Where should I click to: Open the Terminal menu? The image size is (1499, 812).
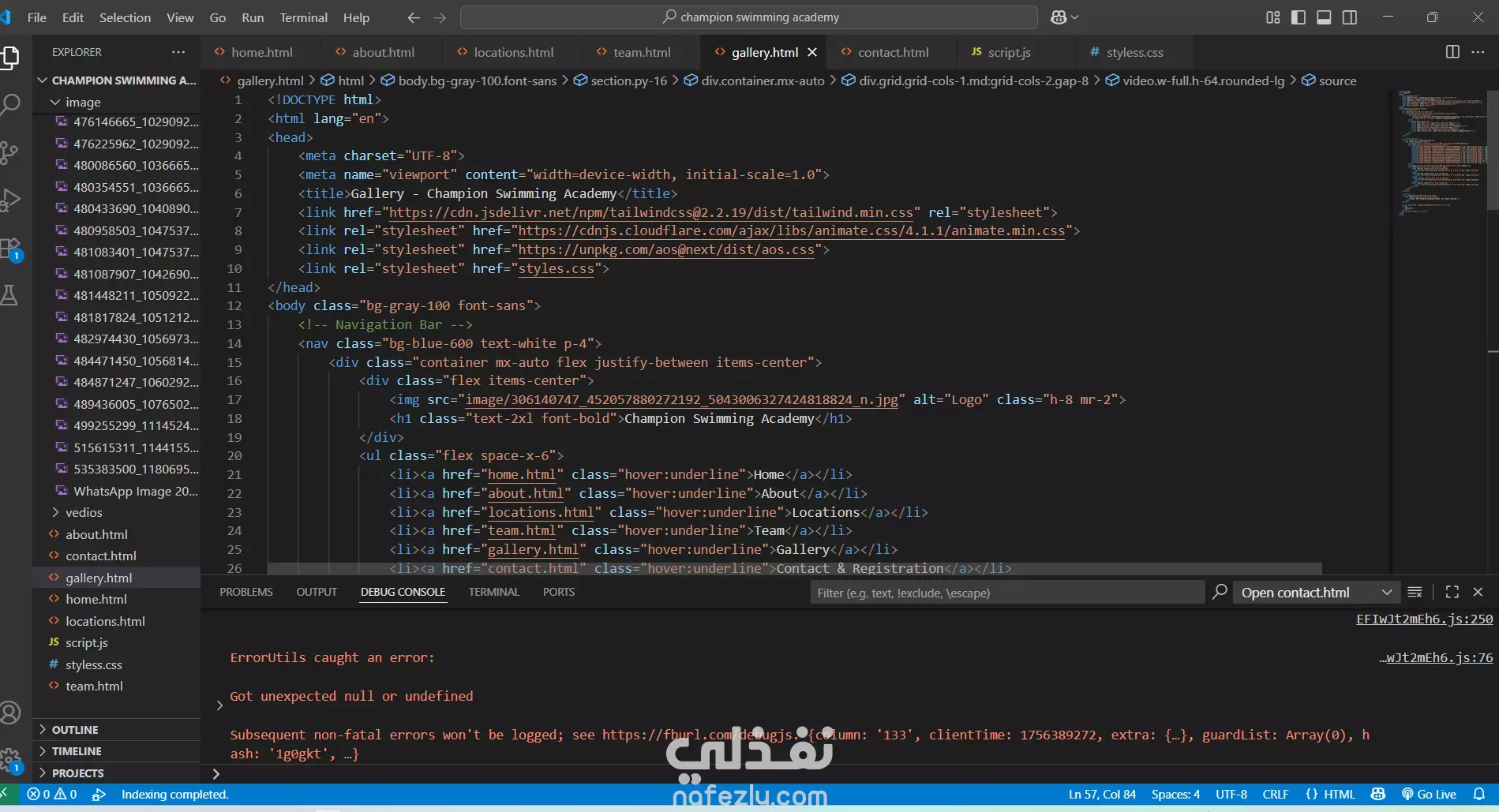(304, 17)
